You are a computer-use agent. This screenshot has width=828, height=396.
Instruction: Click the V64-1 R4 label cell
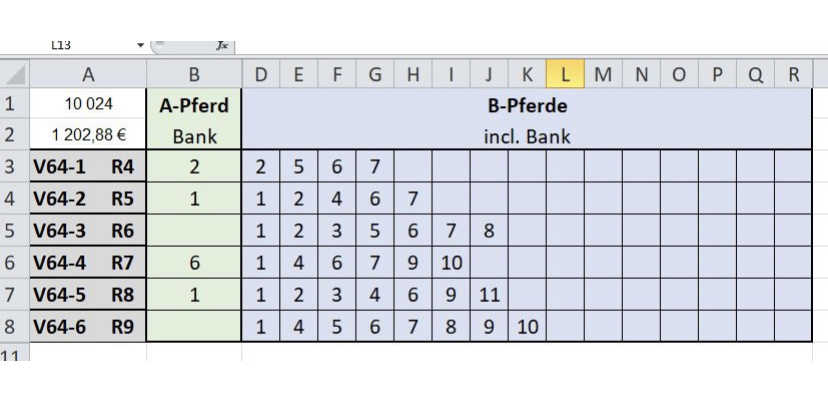tap(88, 167)
